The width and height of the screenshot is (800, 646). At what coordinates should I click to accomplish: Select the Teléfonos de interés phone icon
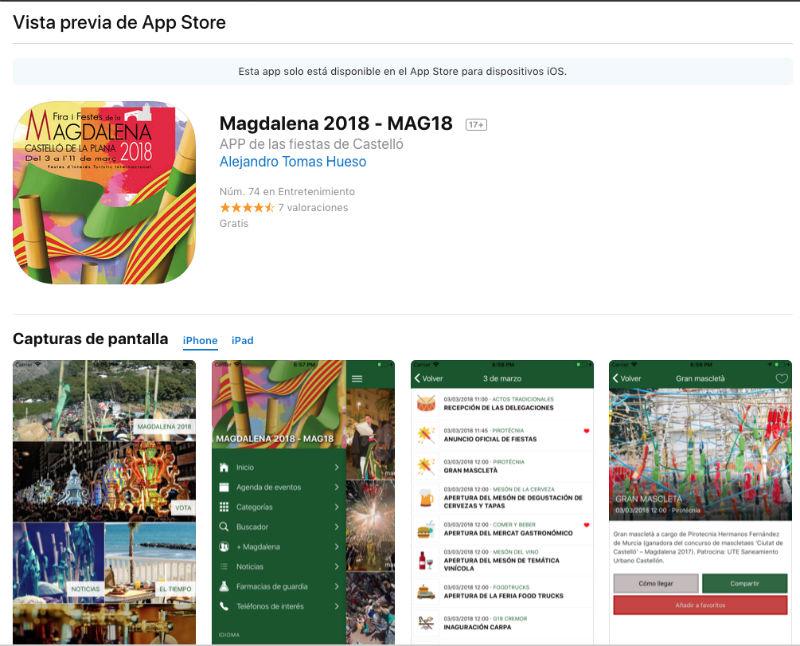223,604
